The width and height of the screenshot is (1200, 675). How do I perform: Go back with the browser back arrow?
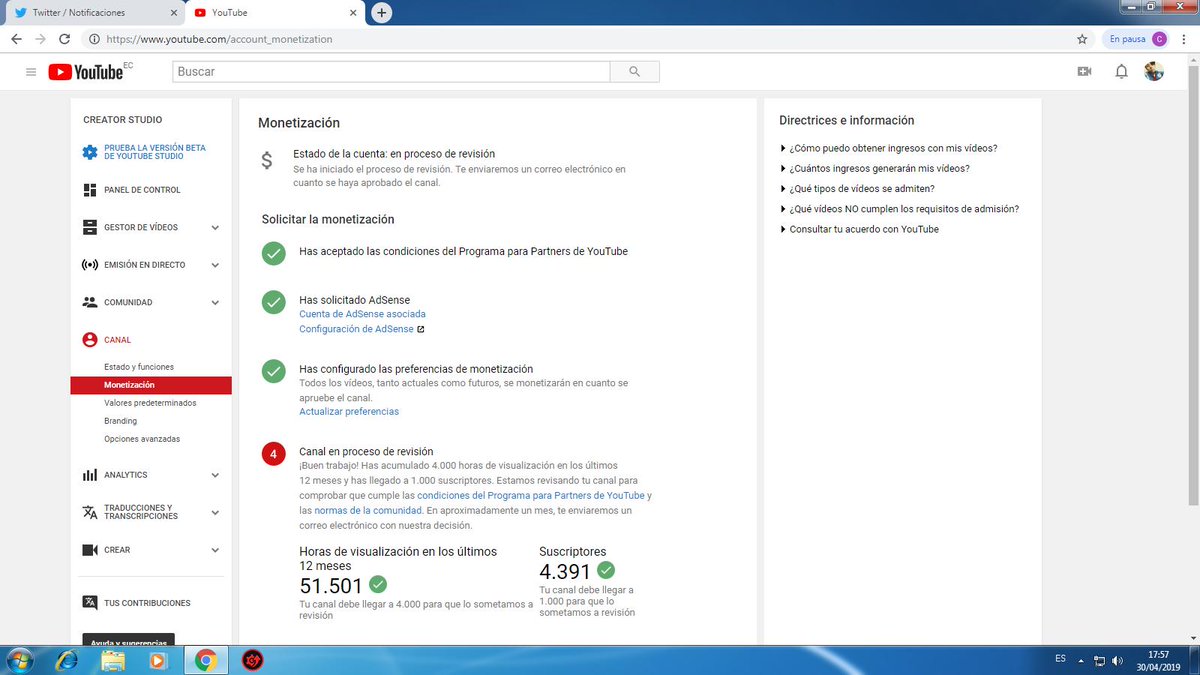(16, 39)
